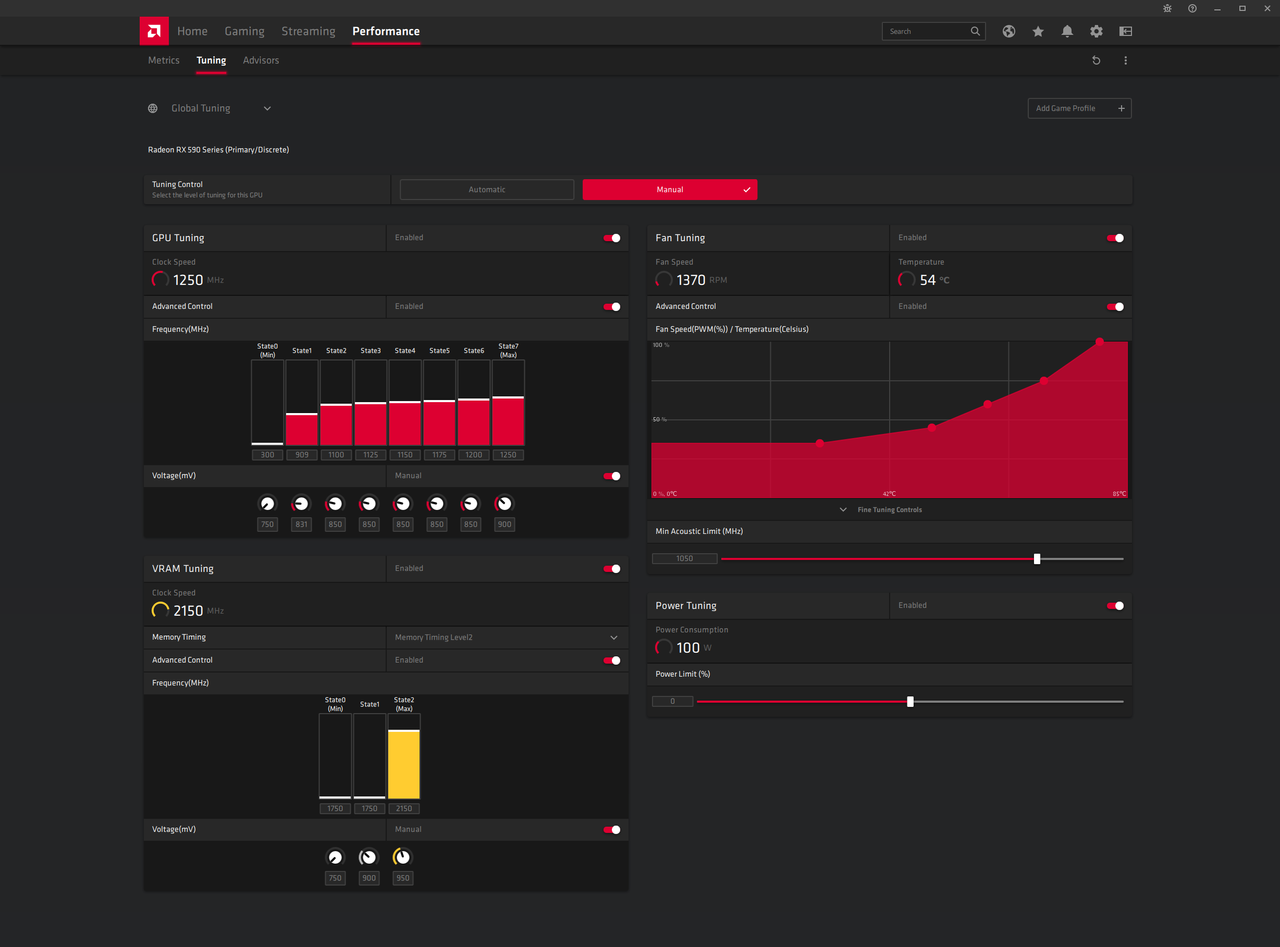Open the Advisors sub-tab
1280x947 pixels.
pyautogui.click(x=261, y=60)
